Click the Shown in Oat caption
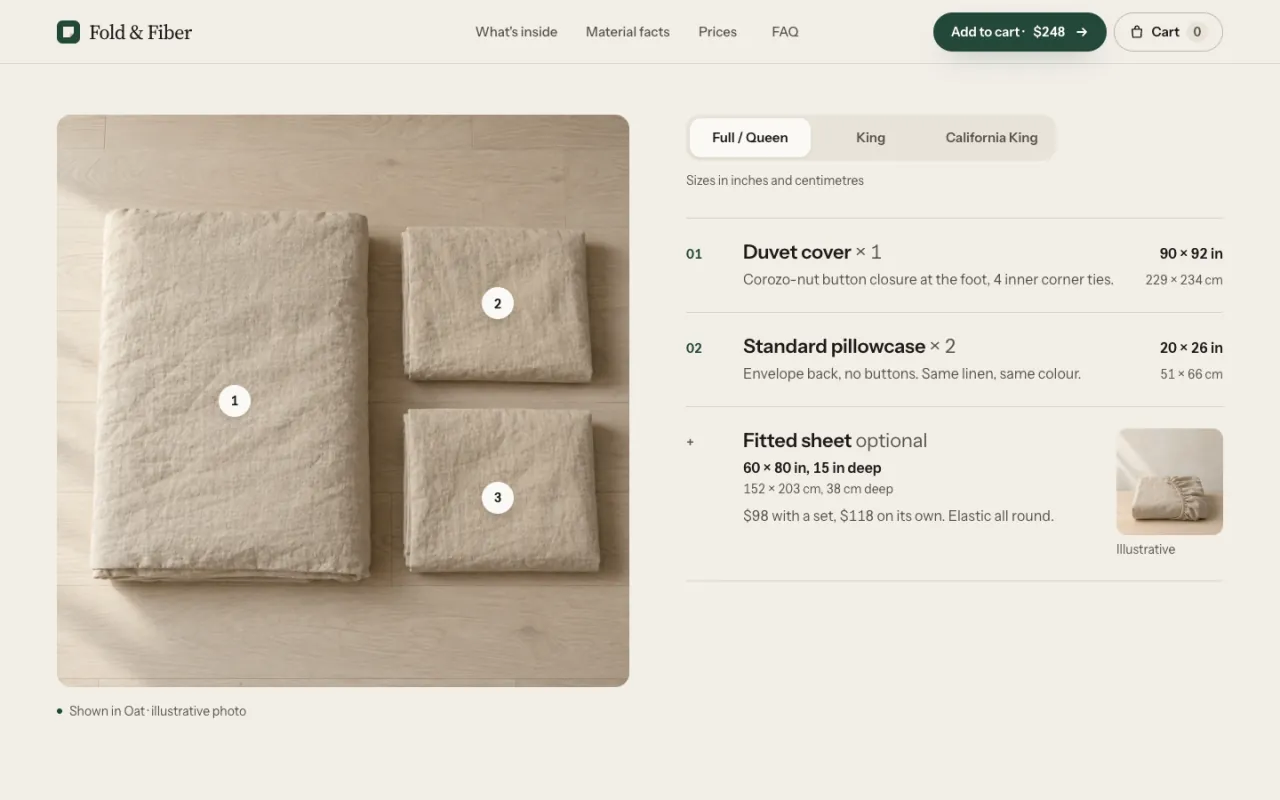This screenshot has width=1280, height=800. click(x=157, y=711)
